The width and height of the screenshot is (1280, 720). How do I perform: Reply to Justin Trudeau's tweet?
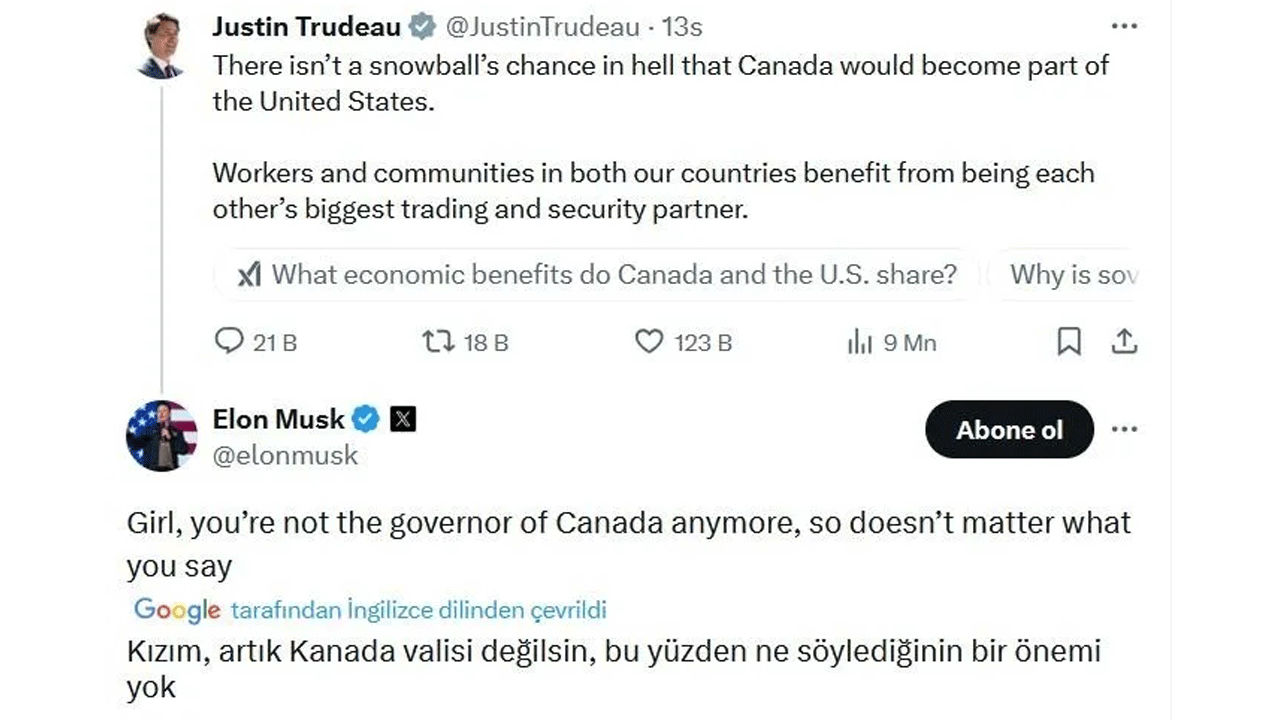pyautogui.click(x=227, y=342)
